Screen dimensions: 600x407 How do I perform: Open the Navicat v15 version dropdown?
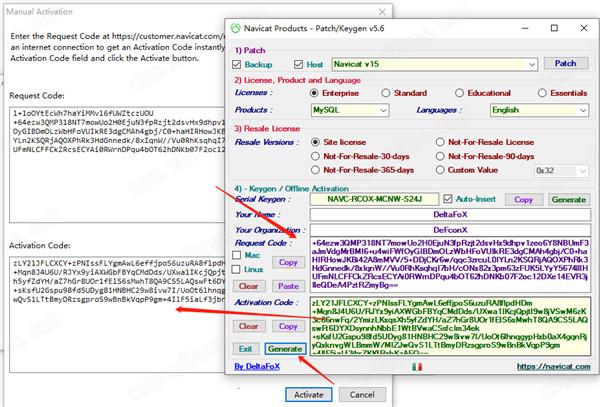click(435, 64)
